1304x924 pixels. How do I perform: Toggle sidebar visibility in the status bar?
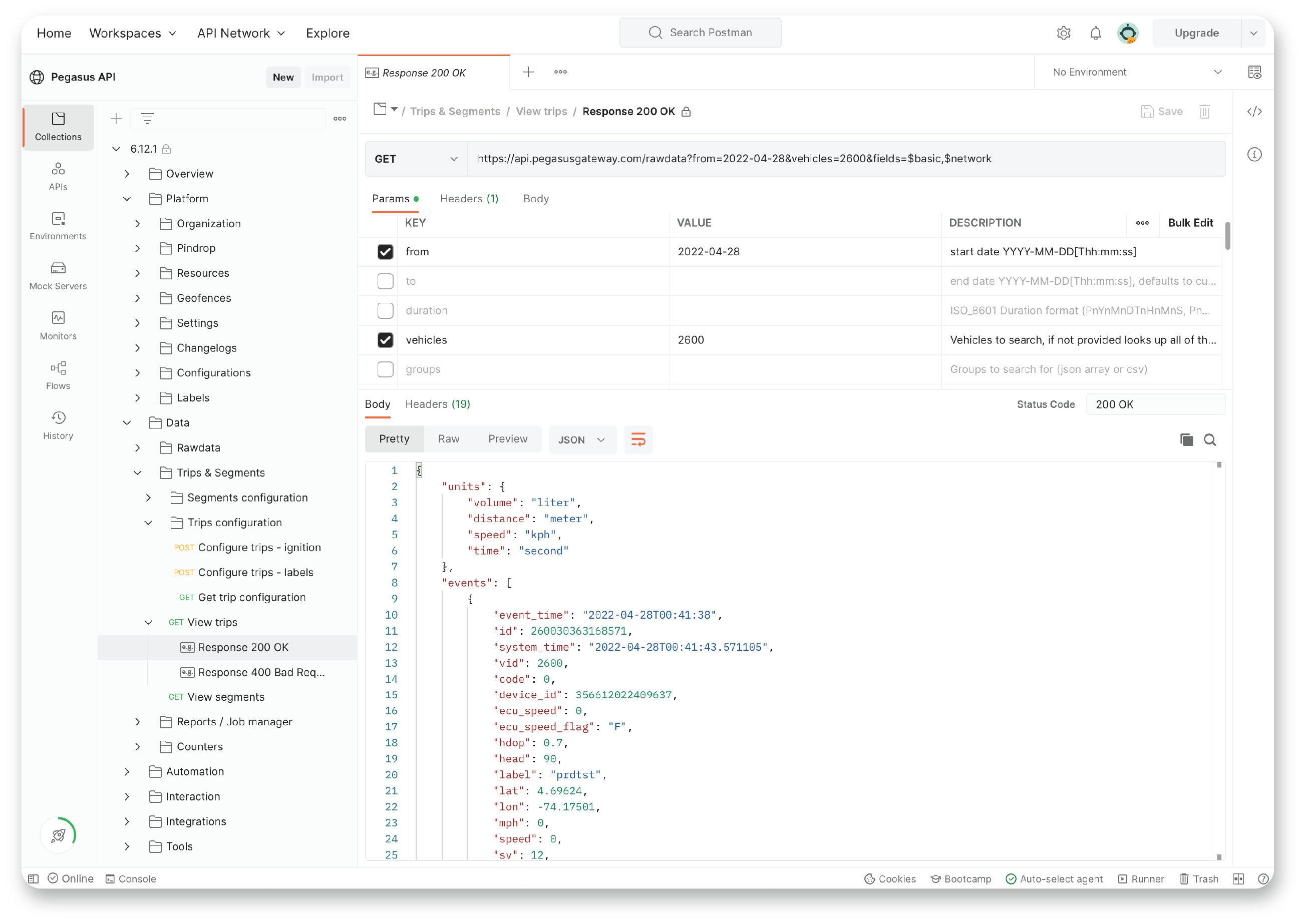click(x=34, y=879)
